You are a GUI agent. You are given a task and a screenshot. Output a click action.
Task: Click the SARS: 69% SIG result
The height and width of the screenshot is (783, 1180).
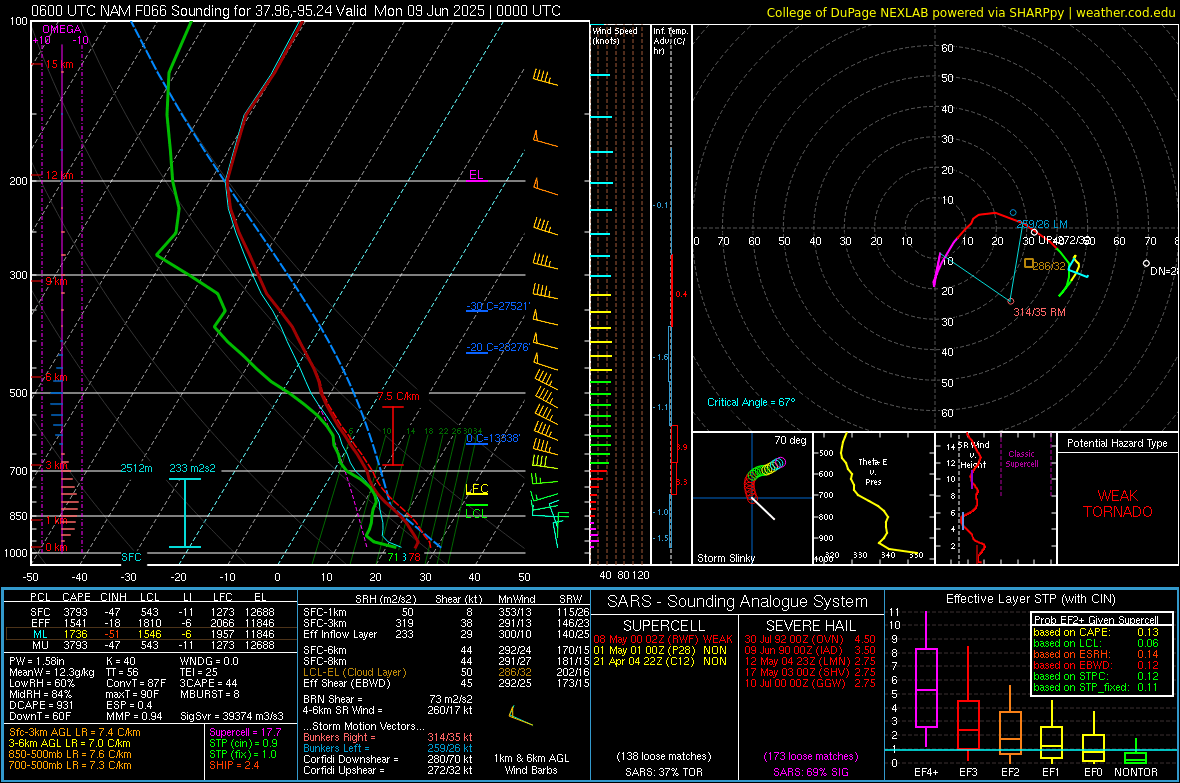pos(810,772)
